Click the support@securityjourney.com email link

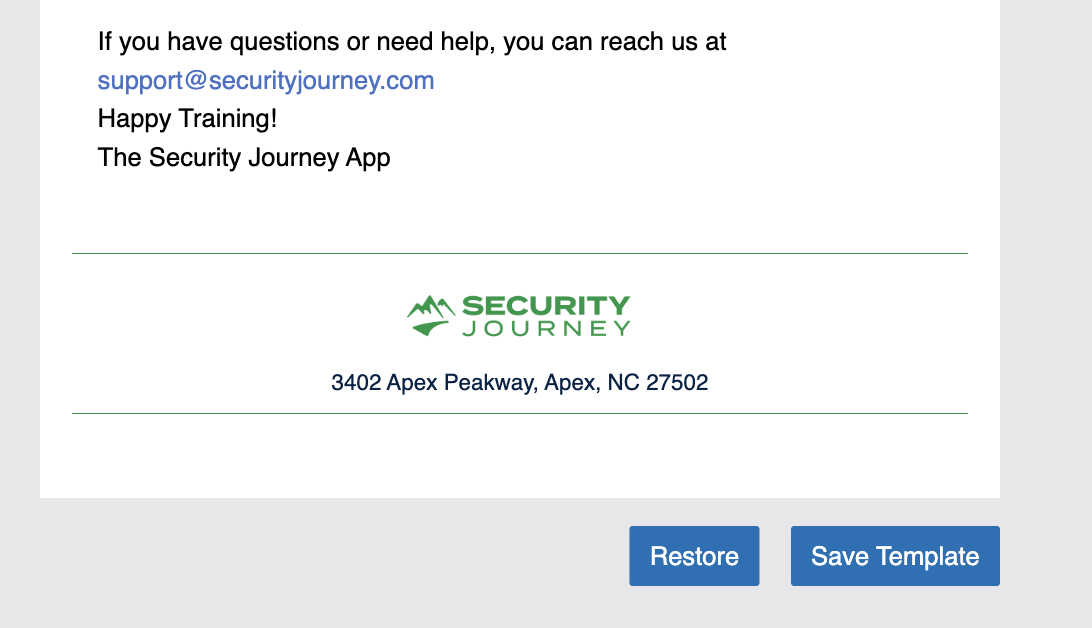click(x=266, y=81)
